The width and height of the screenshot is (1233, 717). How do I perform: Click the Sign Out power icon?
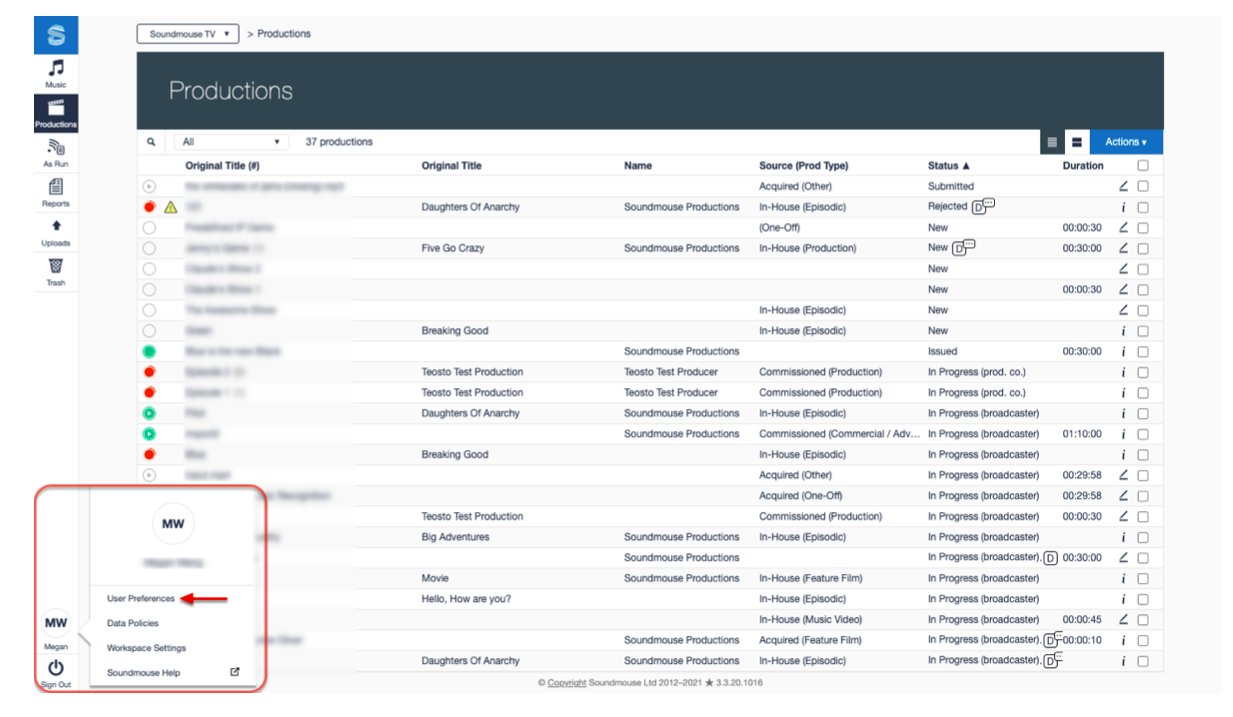coord(56,667)
